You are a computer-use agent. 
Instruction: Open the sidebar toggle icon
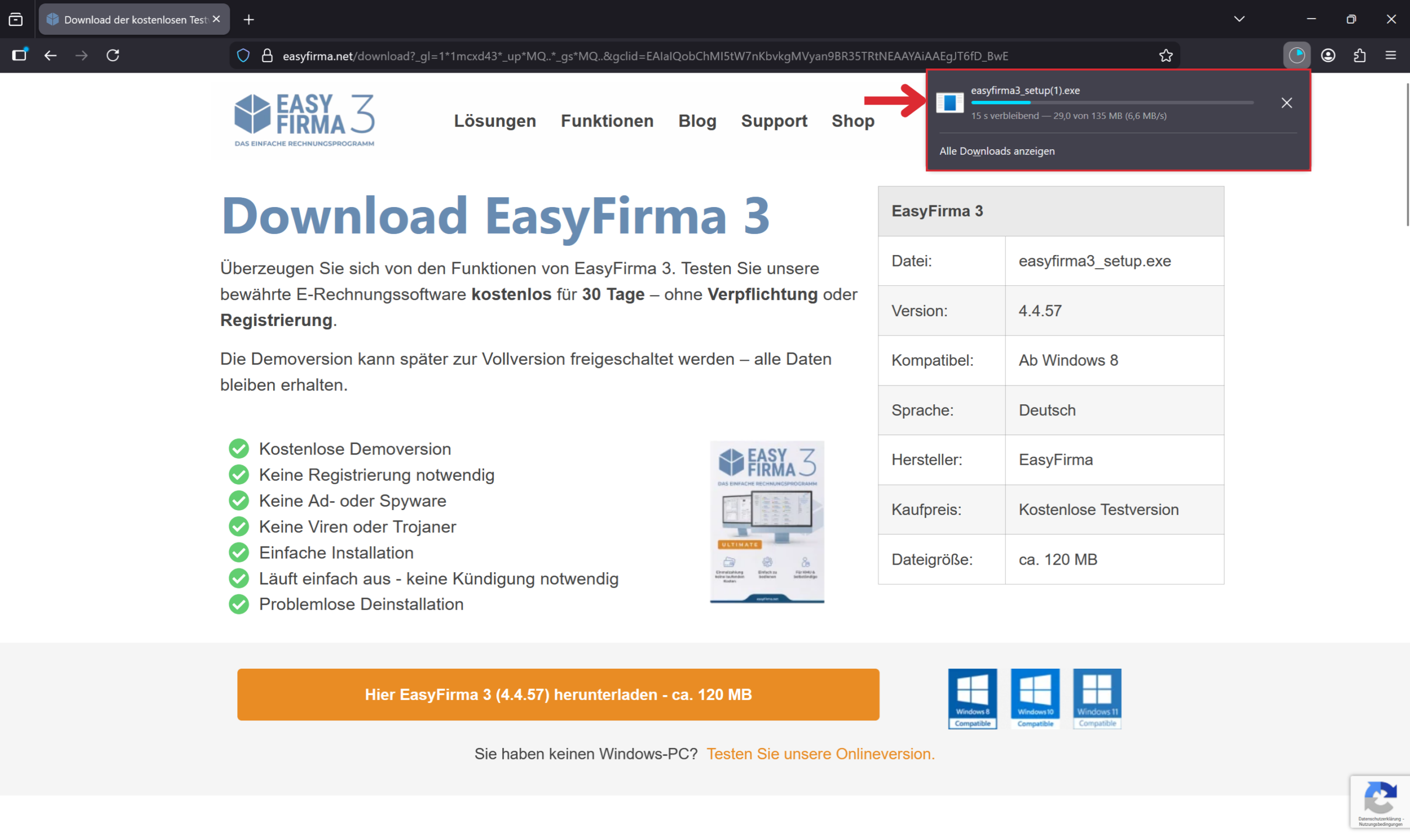point(19,56)
